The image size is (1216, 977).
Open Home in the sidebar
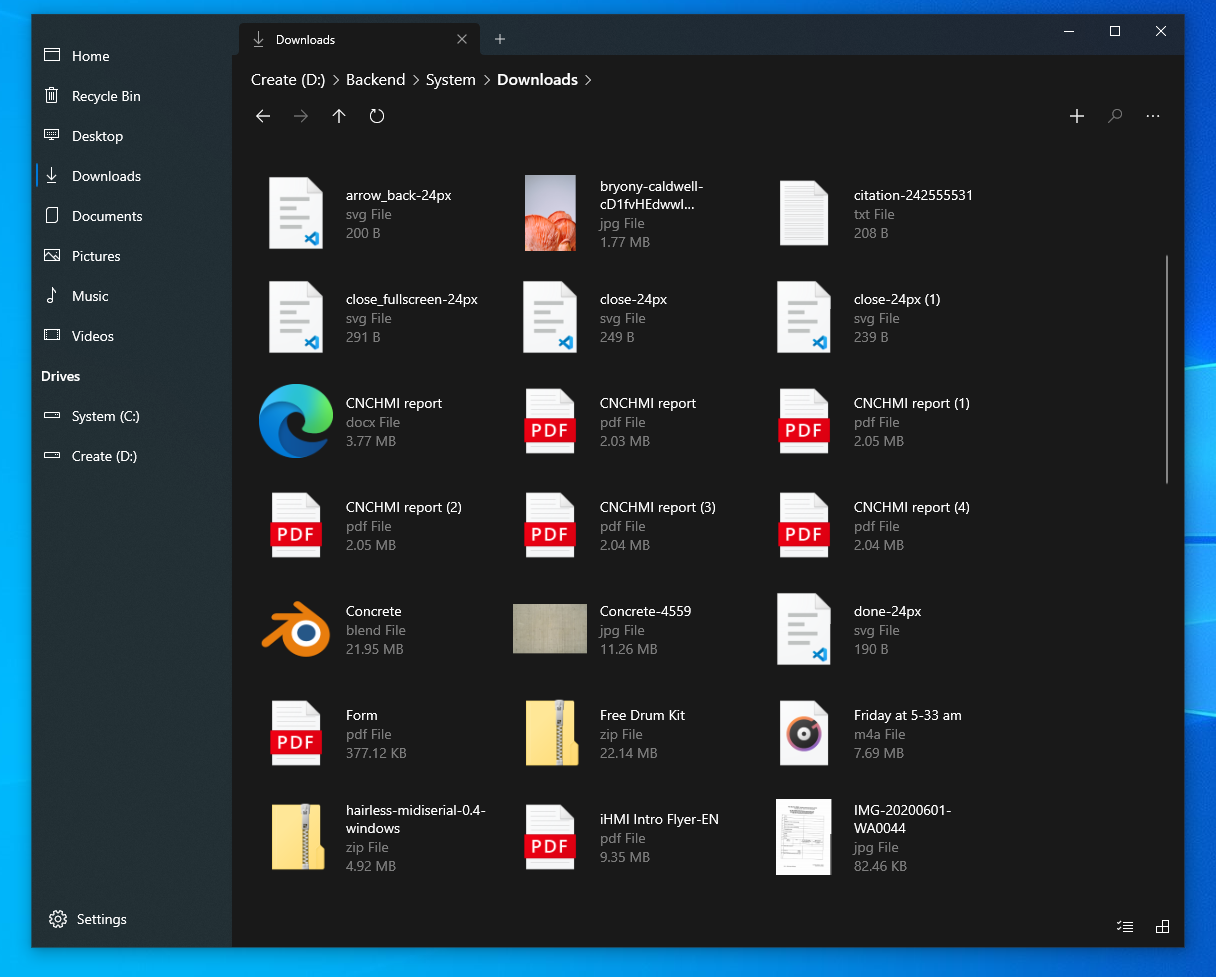[x=134, y=56]
